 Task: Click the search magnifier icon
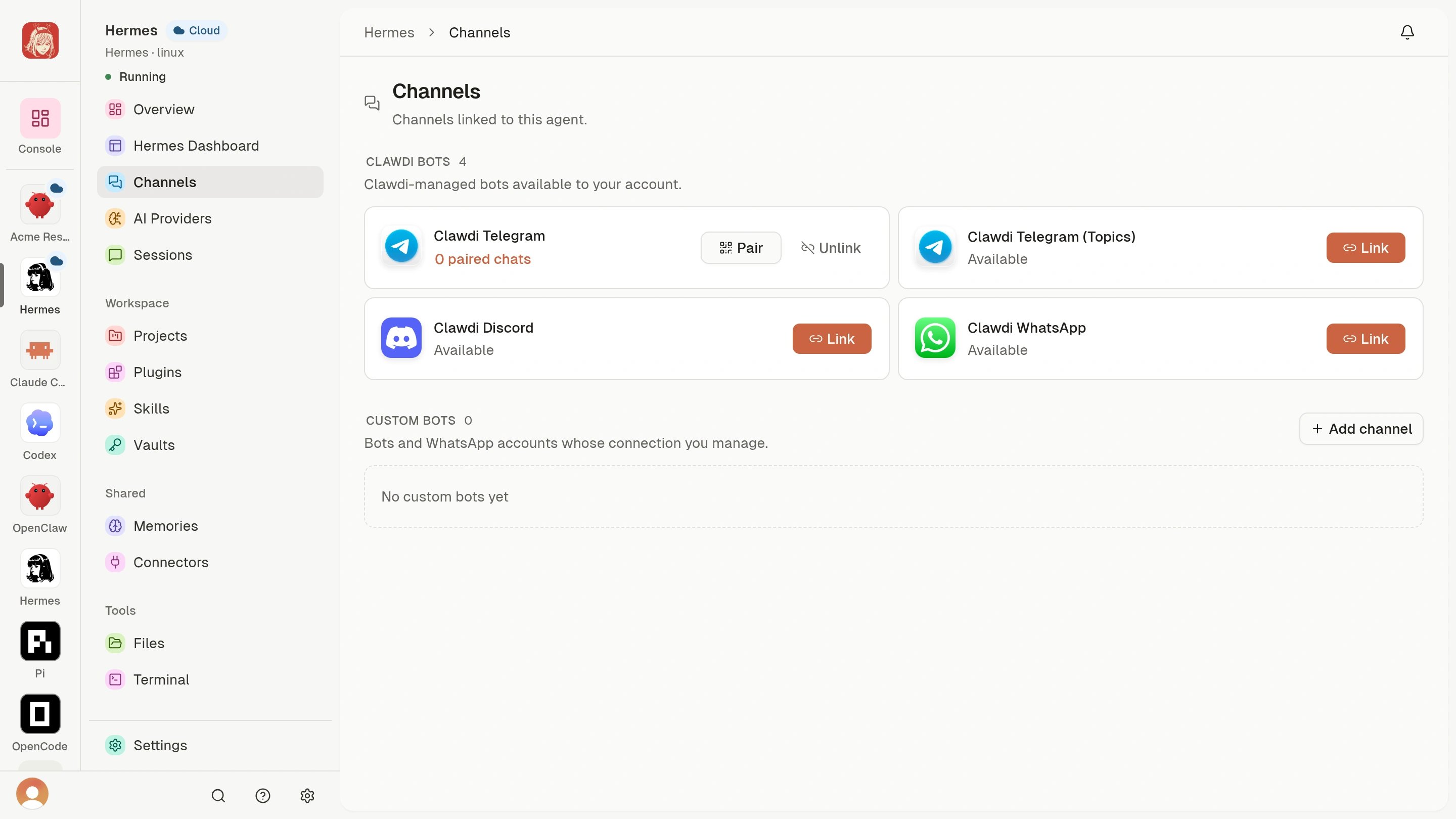(218, 796)
